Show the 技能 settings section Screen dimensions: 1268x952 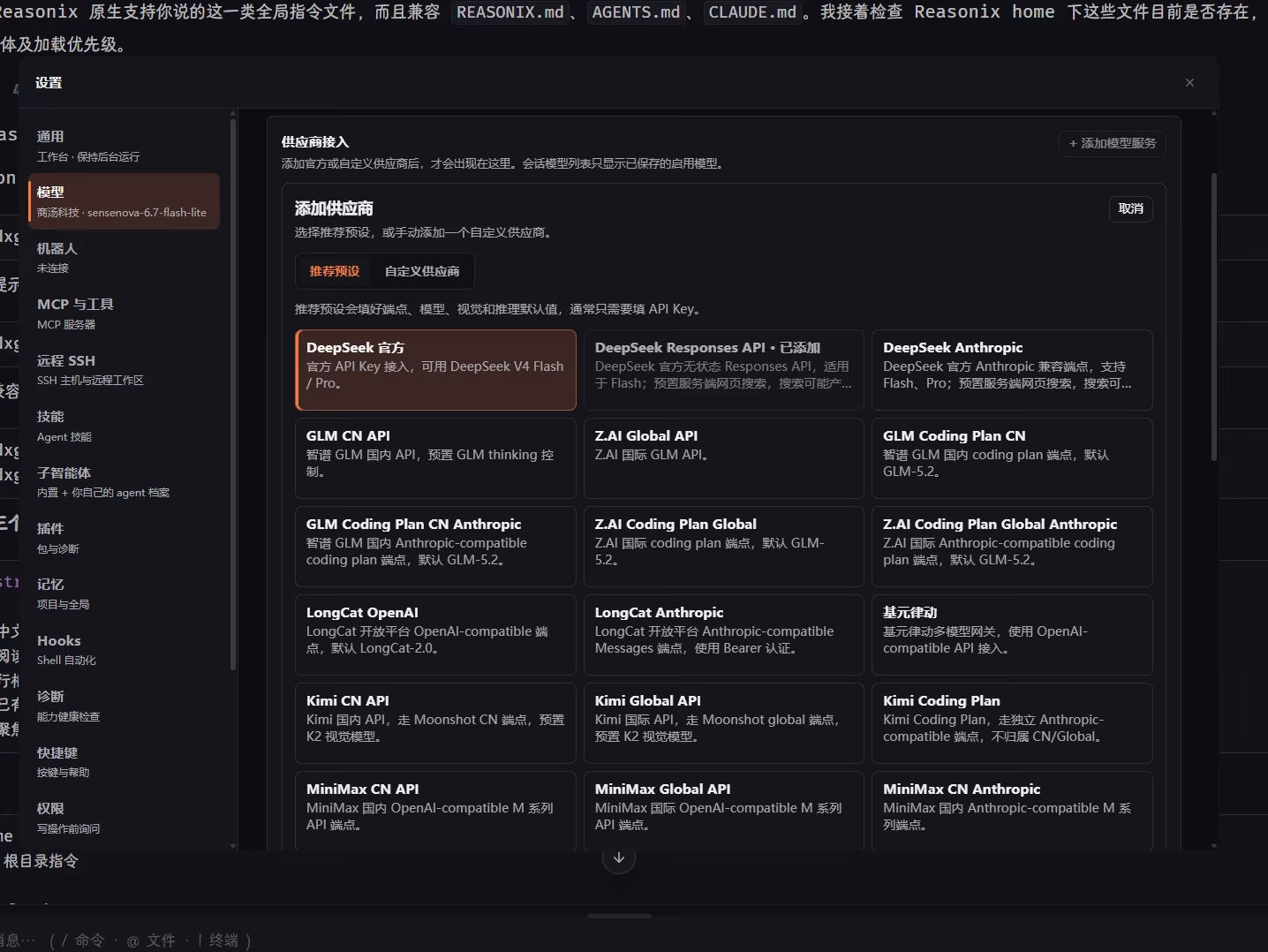pos(124,426)
